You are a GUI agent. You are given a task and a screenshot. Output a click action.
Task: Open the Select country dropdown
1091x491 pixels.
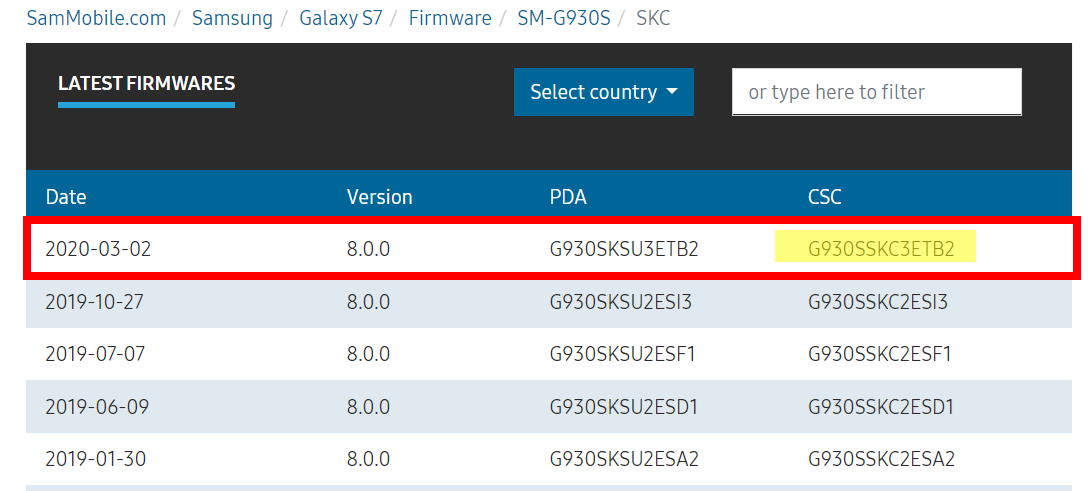pyautogui.click(x=603, y=92)
